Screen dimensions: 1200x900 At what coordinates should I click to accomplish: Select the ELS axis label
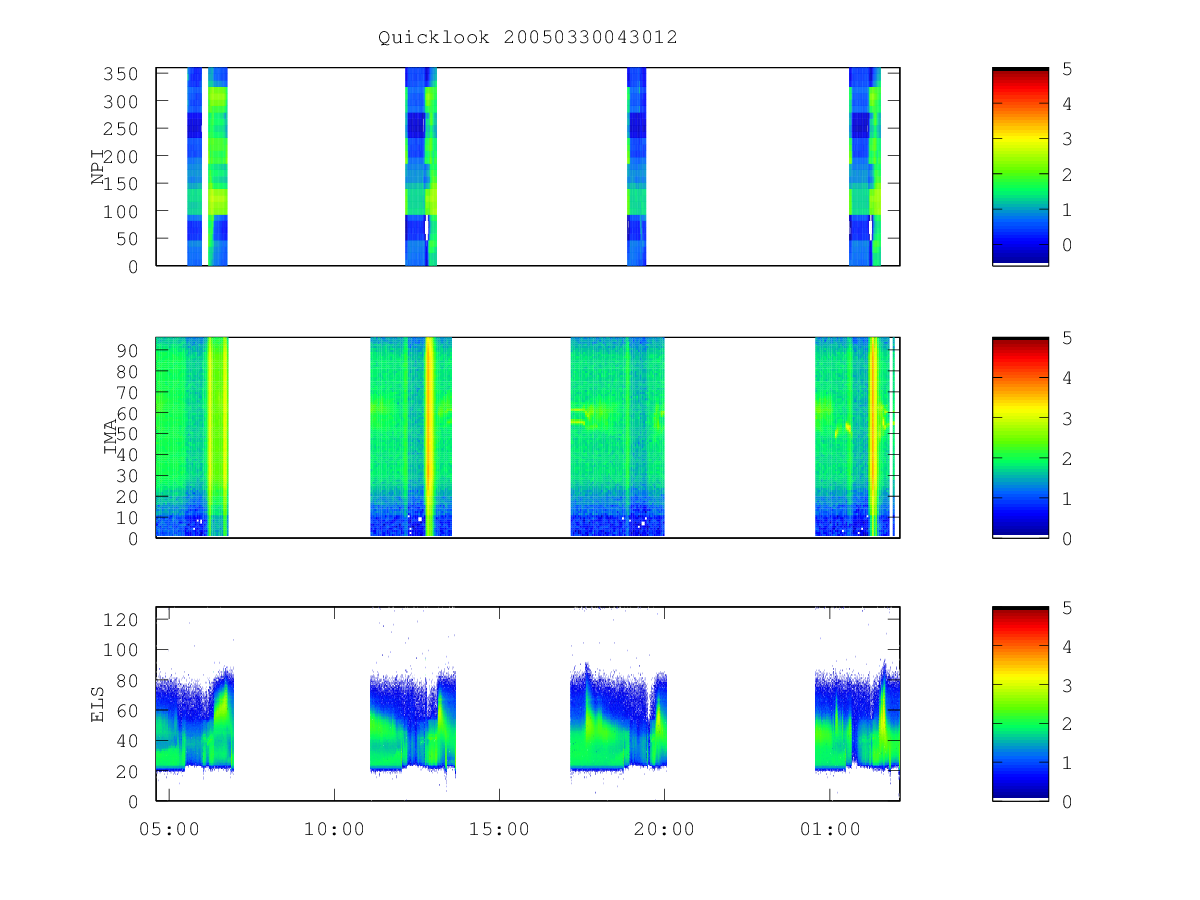pyautogui.click(x=98, y=704)
